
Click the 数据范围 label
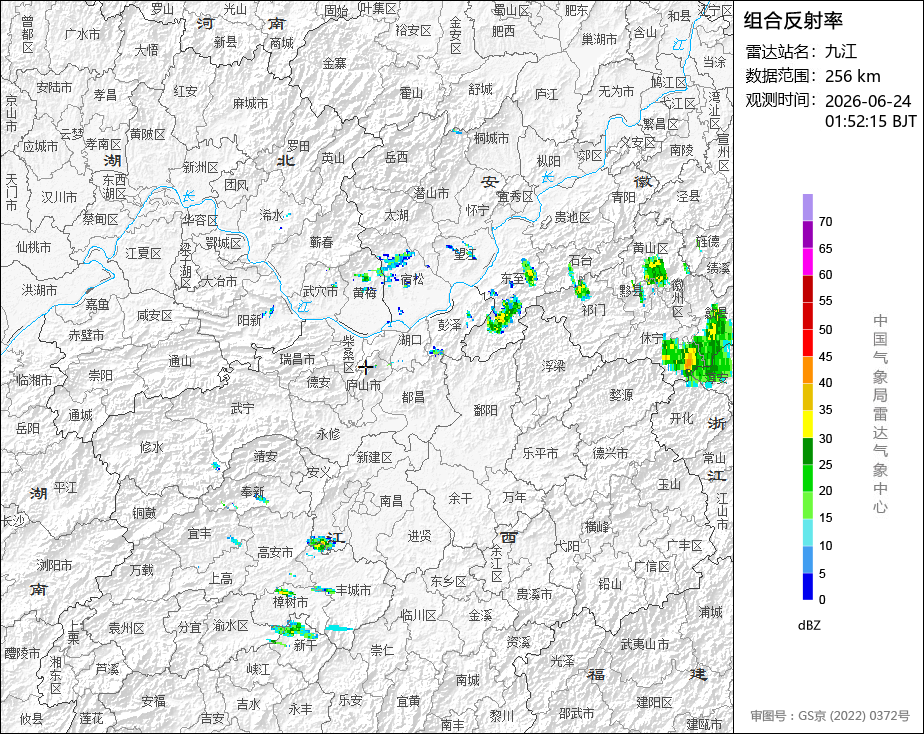pyautogui.click(x=781, y=76)
